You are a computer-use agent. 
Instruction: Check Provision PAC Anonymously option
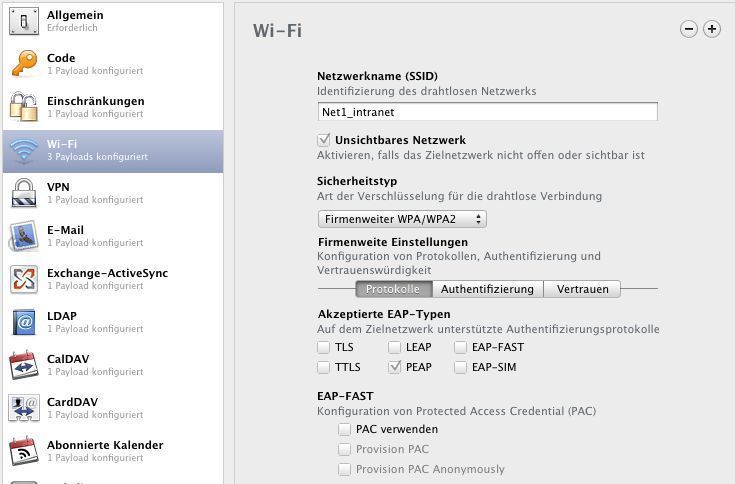(344, 469)
